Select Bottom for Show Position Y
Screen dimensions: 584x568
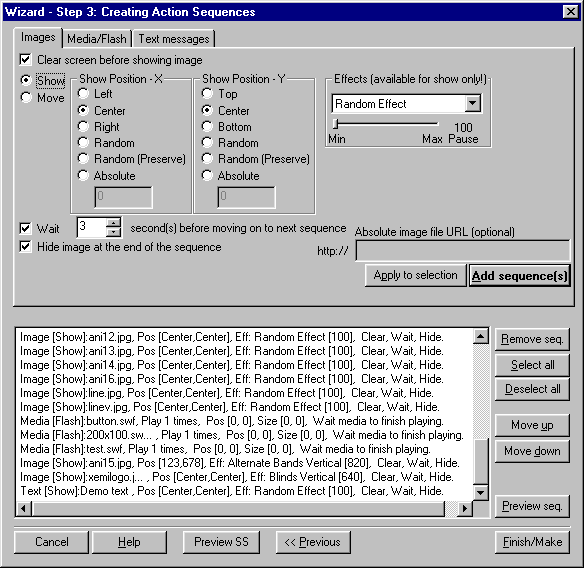coord(207,127)
